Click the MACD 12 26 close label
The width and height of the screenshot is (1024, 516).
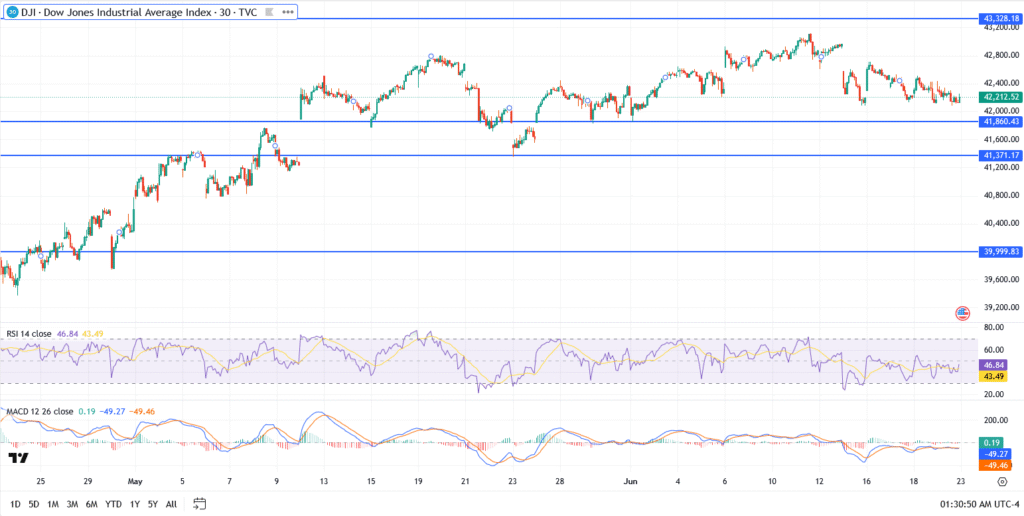pyautogui.click(x=36, y=410)
